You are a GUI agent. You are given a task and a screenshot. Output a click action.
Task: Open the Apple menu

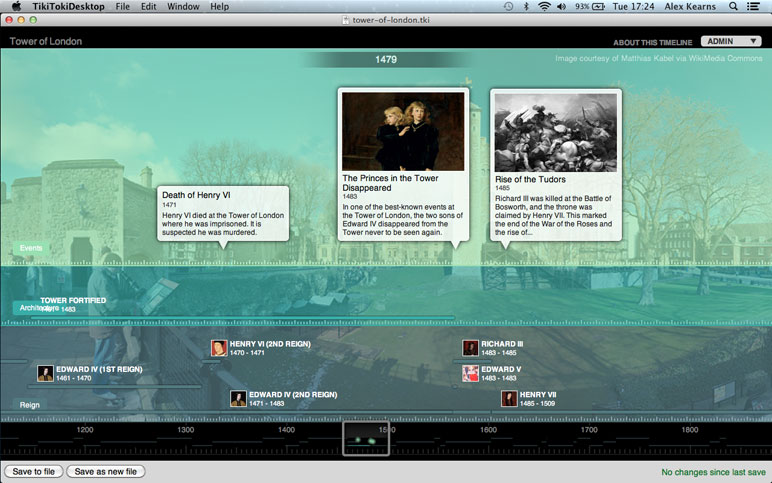[16, 6]
